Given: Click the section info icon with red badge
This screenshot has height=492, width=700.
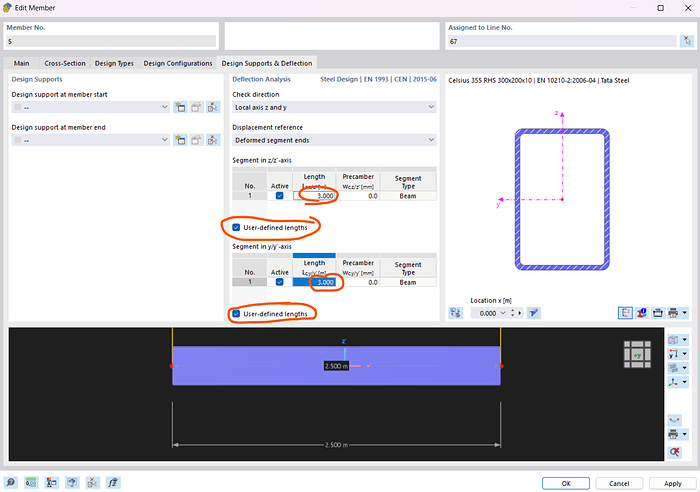Looking at the screenshot, I should tap(641, 312).
